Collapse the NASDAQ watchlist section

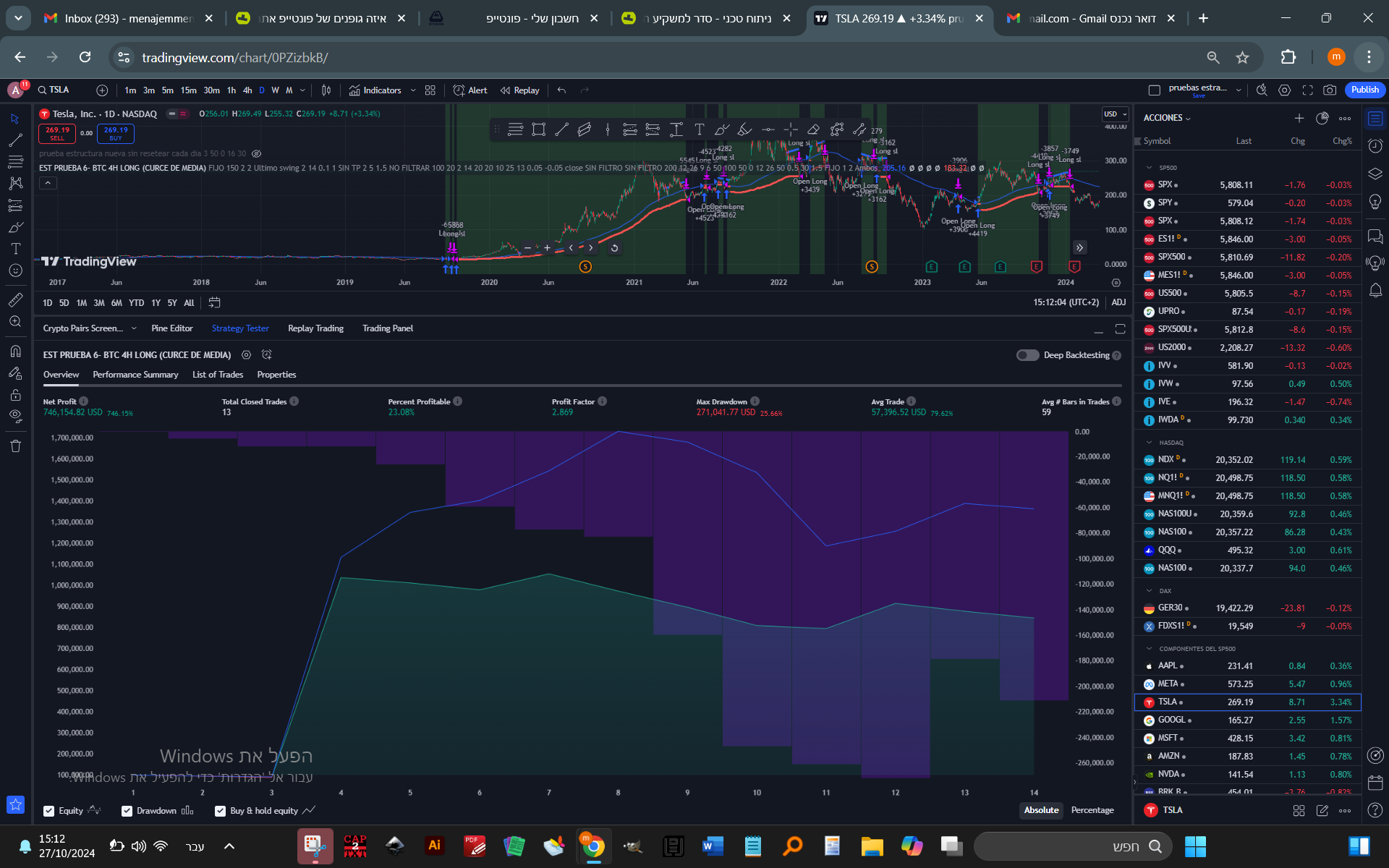(x=1149, y=443)
